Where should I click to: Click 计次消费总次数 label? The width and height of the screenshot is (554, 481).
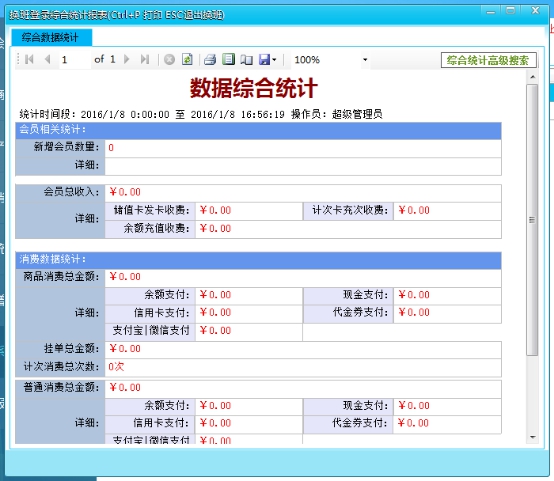pos(61,366)
